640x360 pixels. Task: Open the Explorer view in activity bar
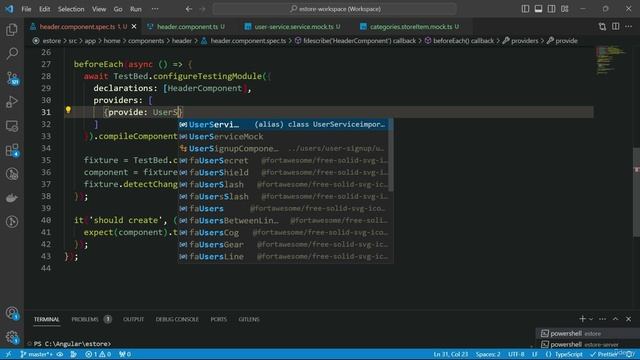tap(12, 29)
